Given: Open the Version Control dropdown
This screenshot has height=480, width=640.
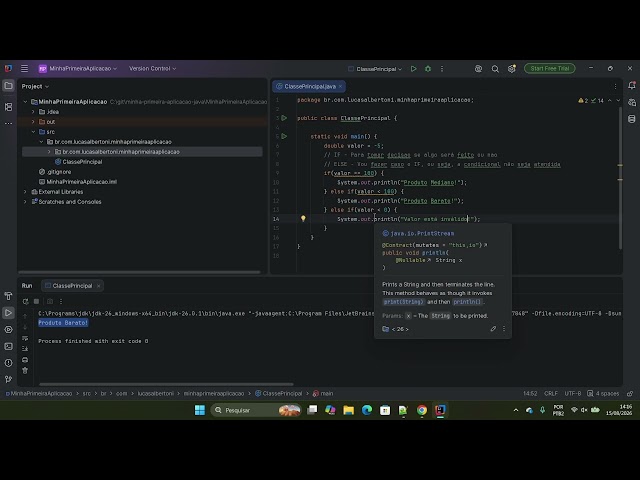Looking at the screenshot, I should coord(152,69).
